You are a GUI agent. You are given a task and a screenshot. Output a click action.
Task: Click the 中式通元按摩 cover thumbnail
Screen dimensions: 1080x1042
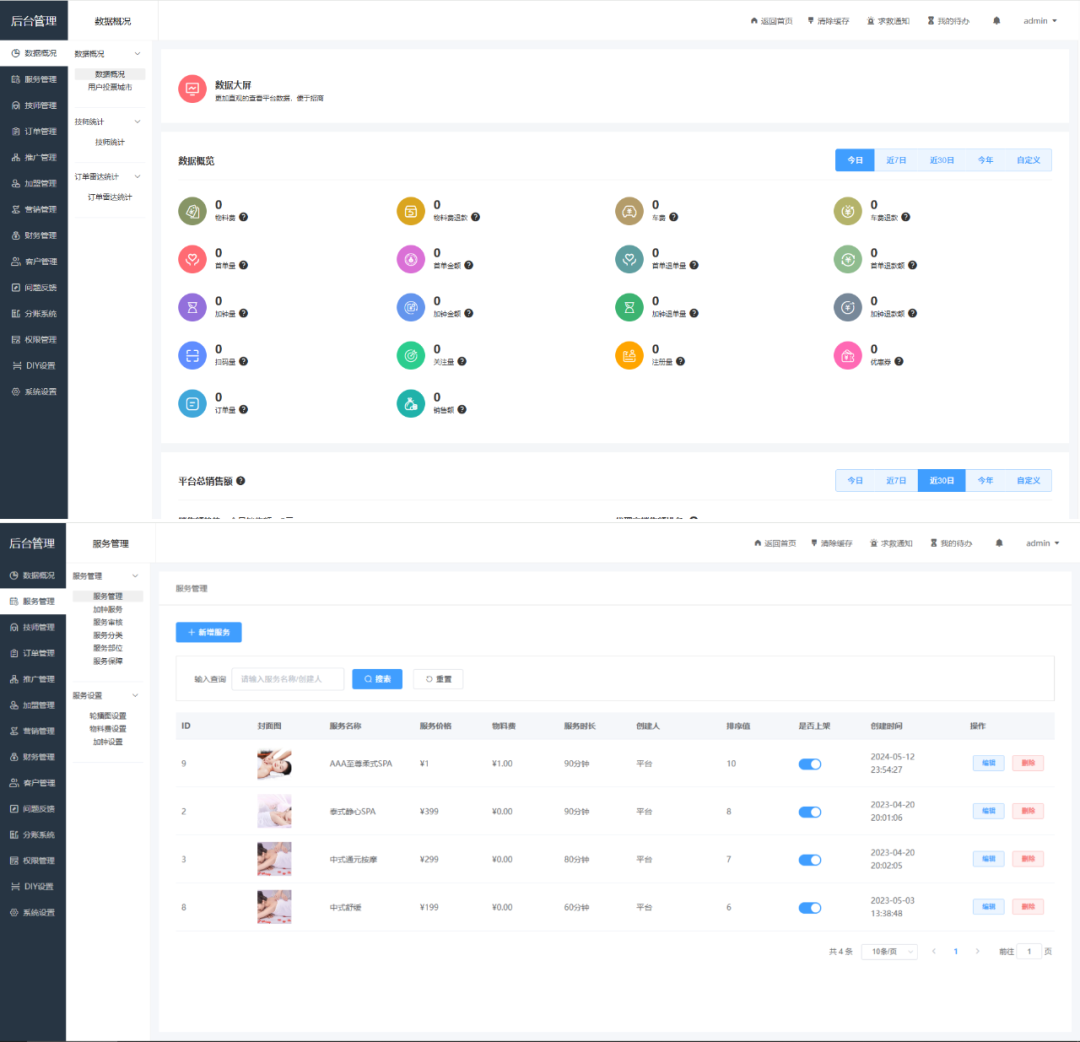click(274, 859)
